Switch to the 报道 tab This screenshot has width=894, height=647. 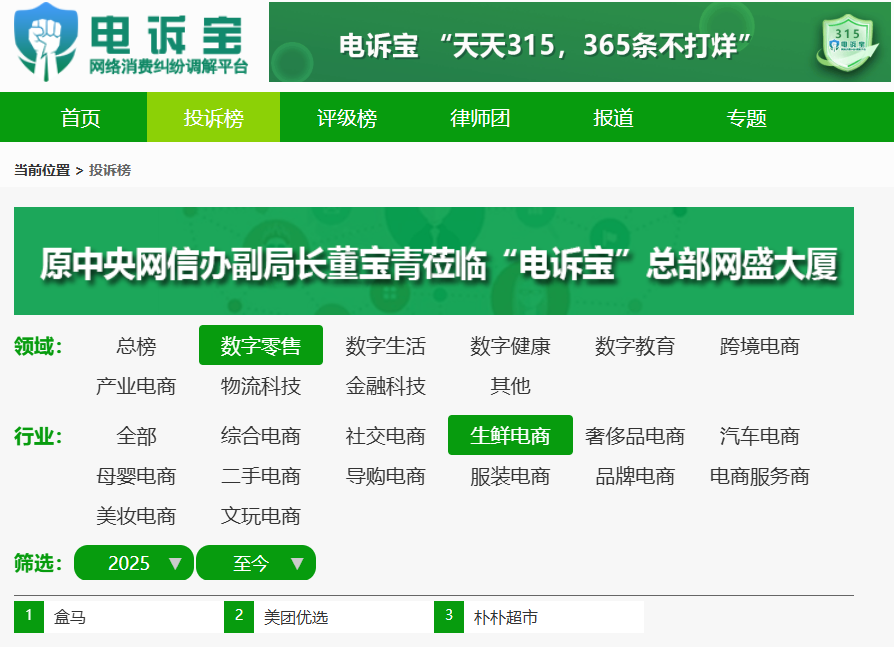(613, 117)
